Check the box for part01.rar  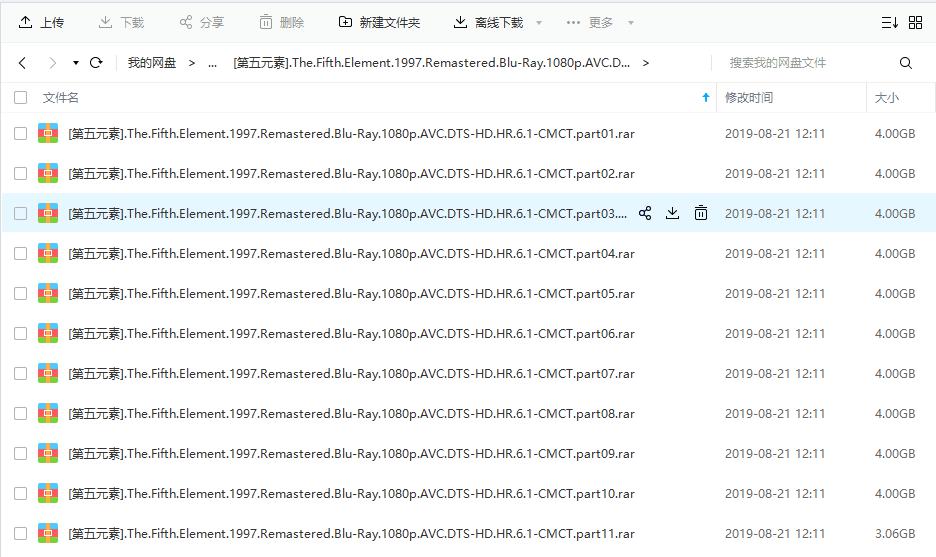[21, 133]
